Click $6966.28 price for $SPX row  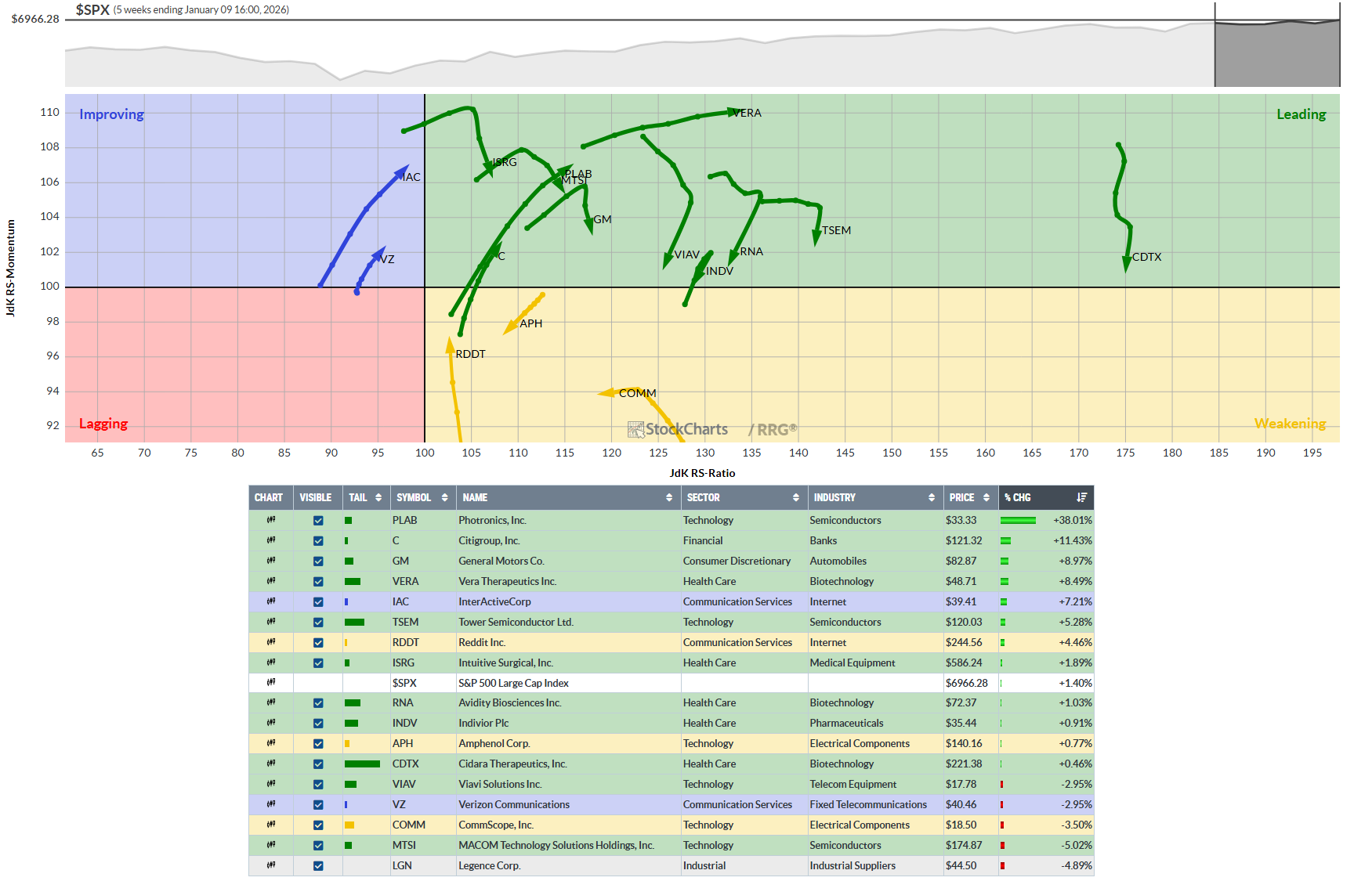967,683
